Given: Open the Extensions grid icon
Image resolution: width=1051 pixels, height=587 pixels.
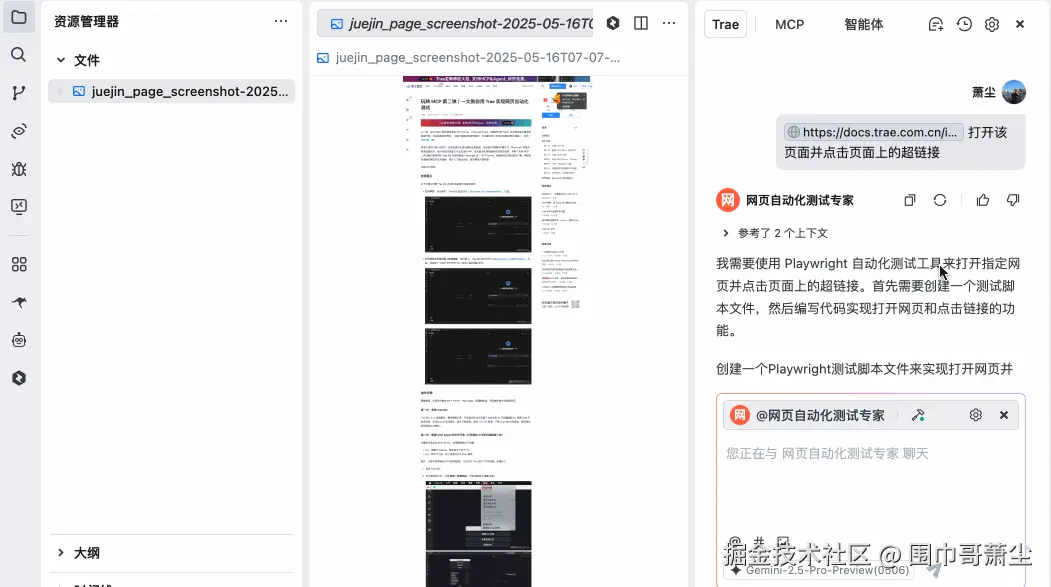Looking at the screenshot, I should click(19, 265).
